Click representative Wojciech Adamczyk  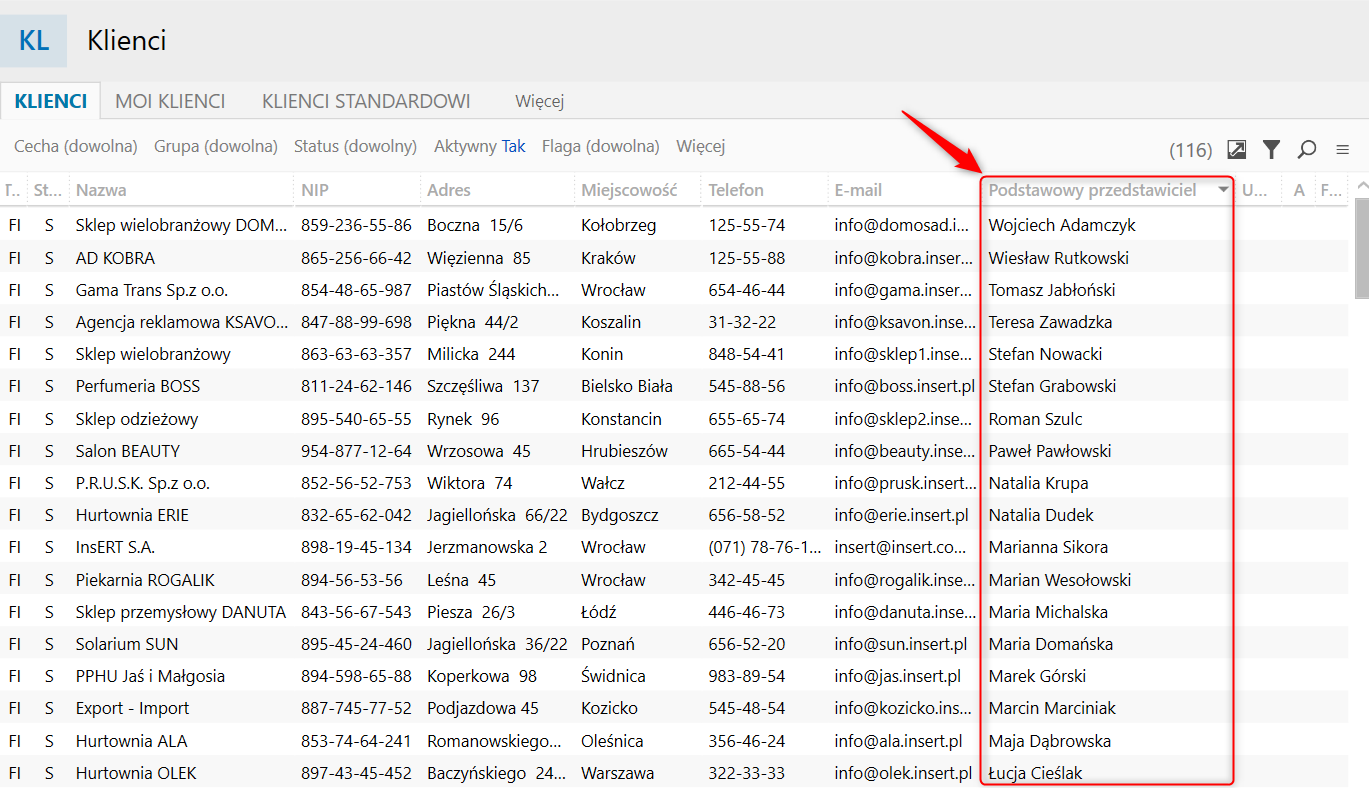click(x=1062, y=226)
